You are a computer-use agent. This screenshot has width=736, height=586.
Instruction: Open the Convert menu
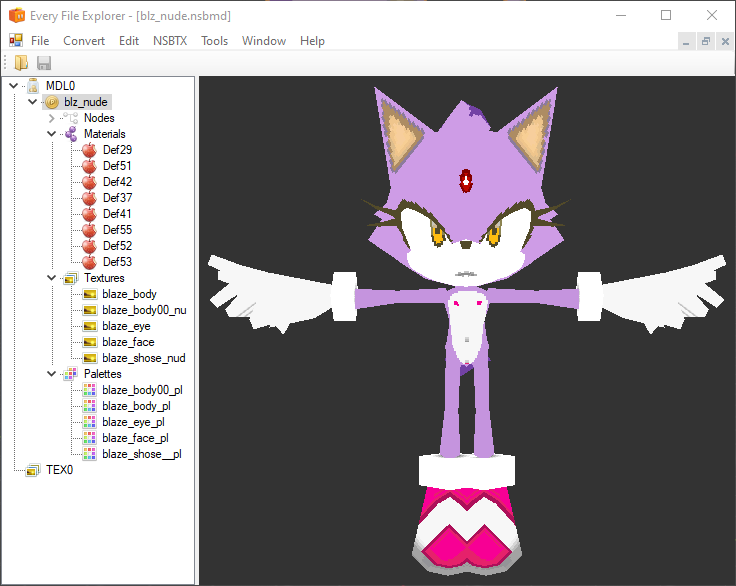click(84, 41)
